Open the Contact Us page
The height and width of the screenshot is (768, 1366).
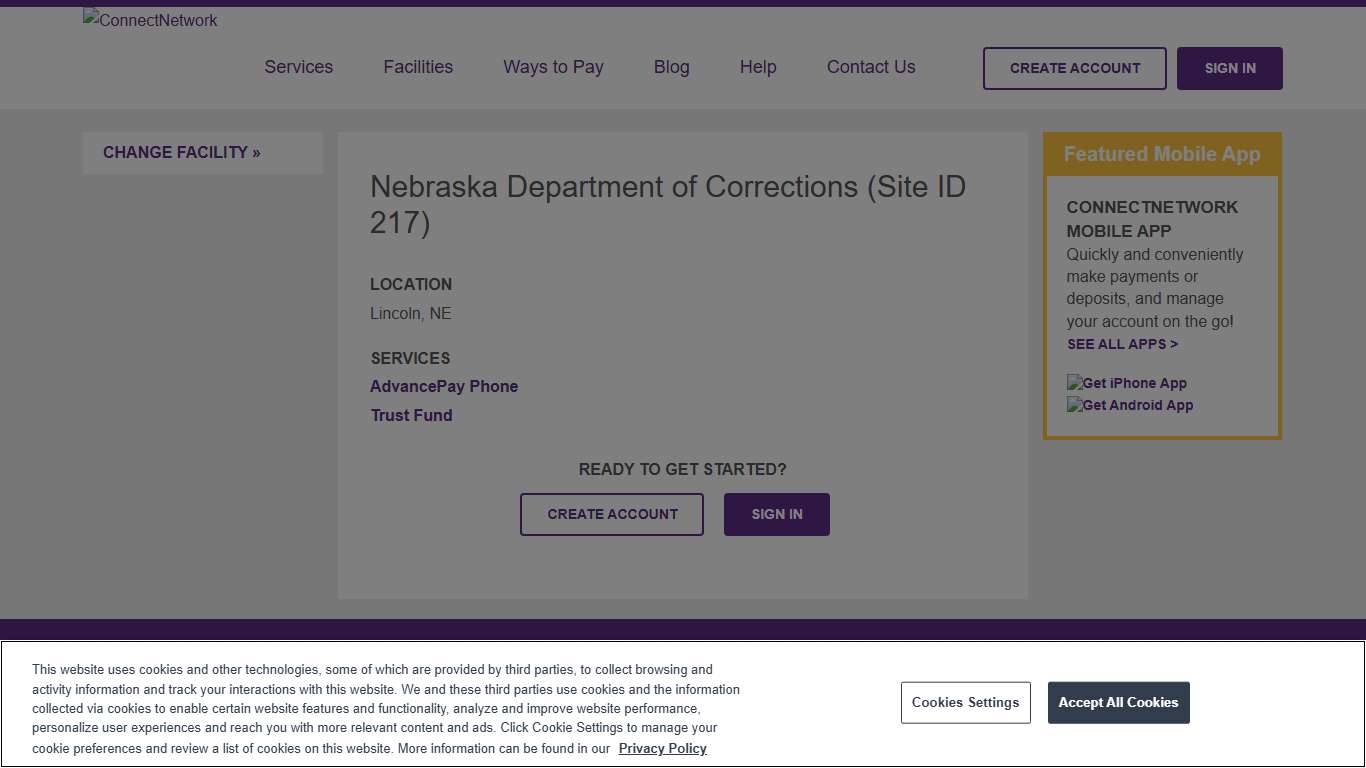[870, 67]
